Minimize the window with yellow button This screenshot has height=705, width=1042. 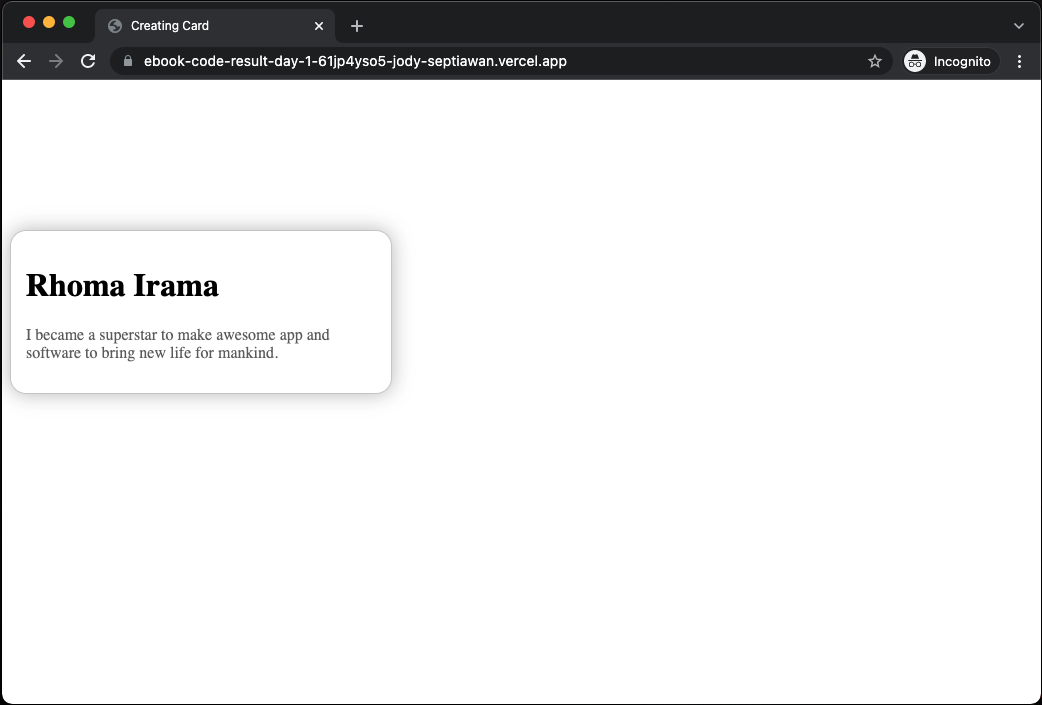pyautogui.click(x=49, y=23)
